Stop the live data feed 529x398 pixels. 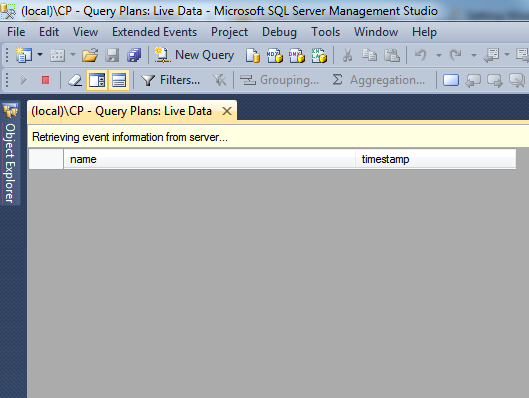coord(46,80)
